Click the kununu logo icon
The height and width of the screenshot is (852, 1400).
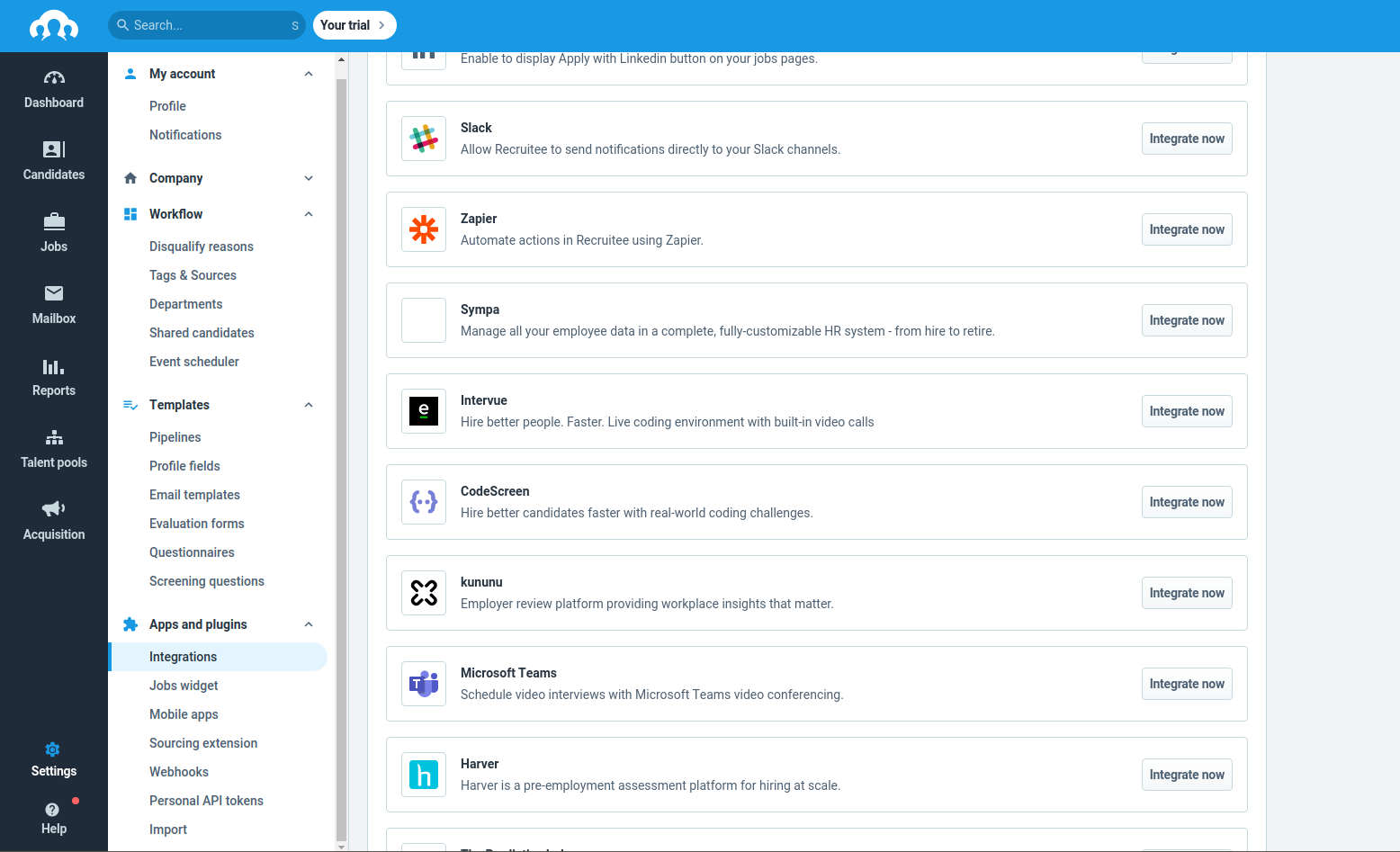pos(424,593)
